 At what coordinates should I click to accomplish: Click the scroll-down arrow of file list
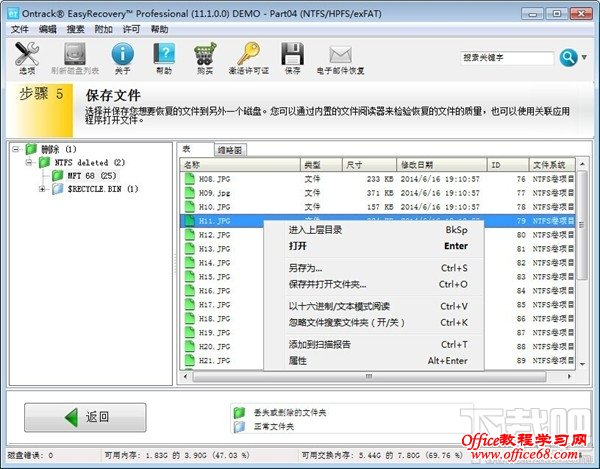point(582,364)
